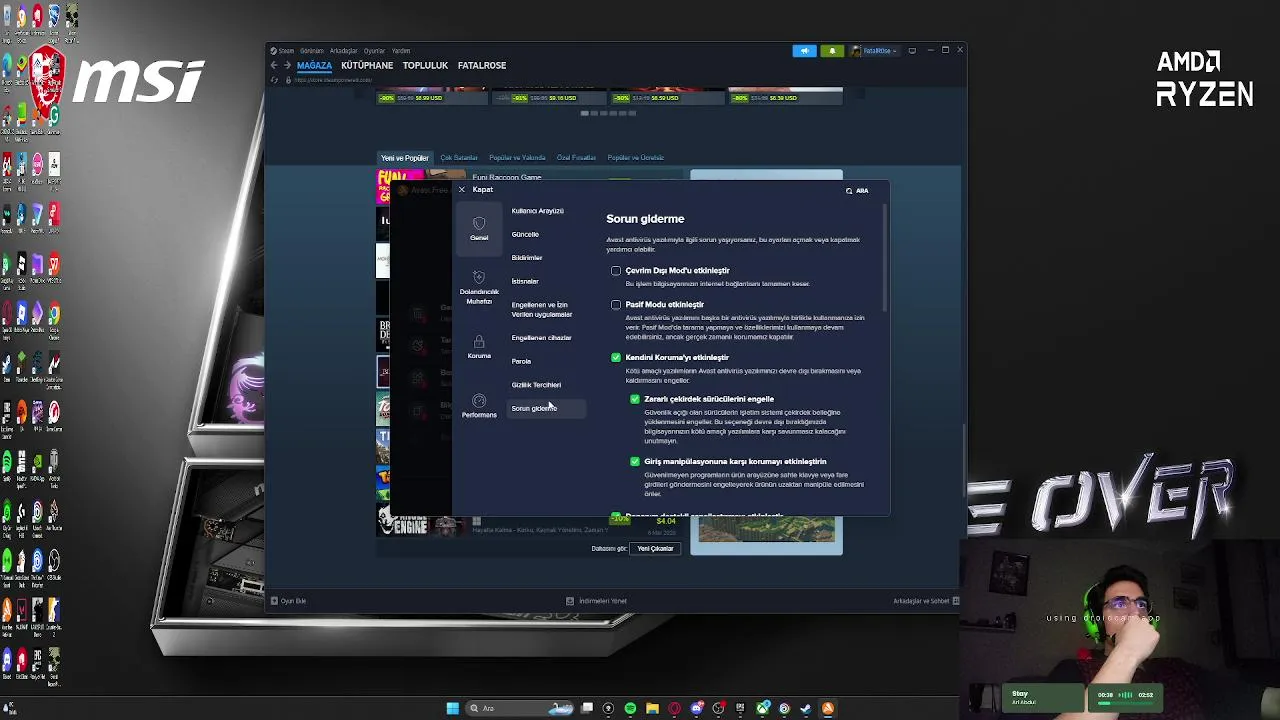Open Parola settings page
Viewport: 1280px width, 720px height.
tap(521, 361)
